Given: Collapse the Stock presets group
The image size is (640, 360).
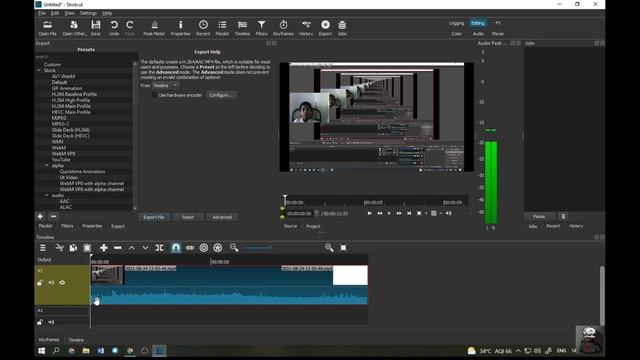Looking at the screenshot, I should [x=40, y=70].
